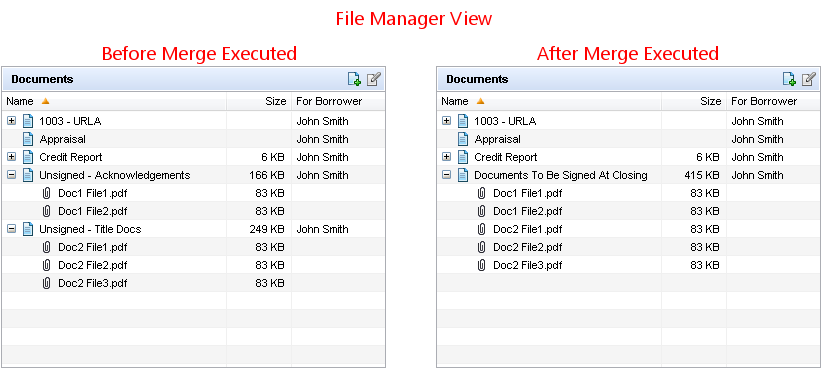
Task: Click paperclip icon of Doc1 File2.pdf, Before panel
Action: pos(47,211)
